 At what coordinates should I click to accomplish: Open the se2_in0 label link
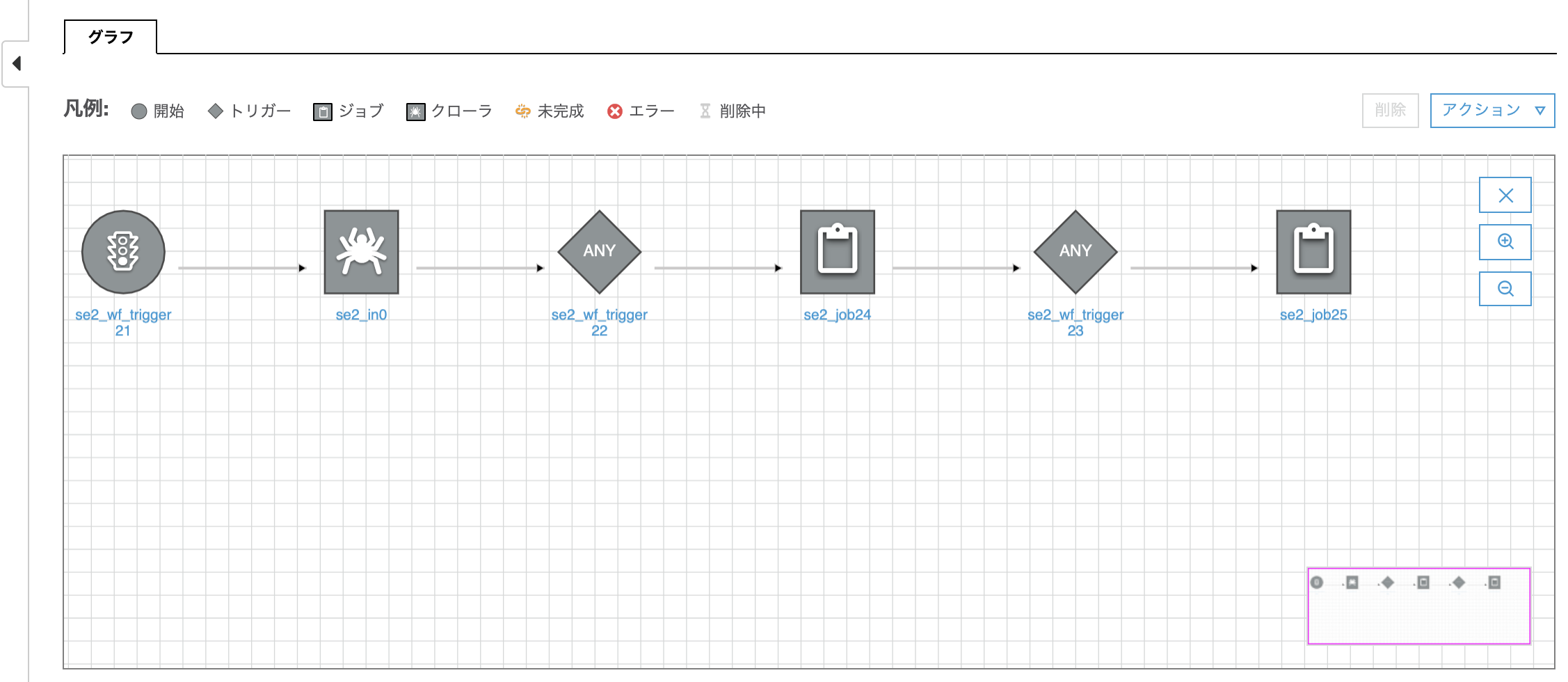pyautogui.click(x=361, y=315)
